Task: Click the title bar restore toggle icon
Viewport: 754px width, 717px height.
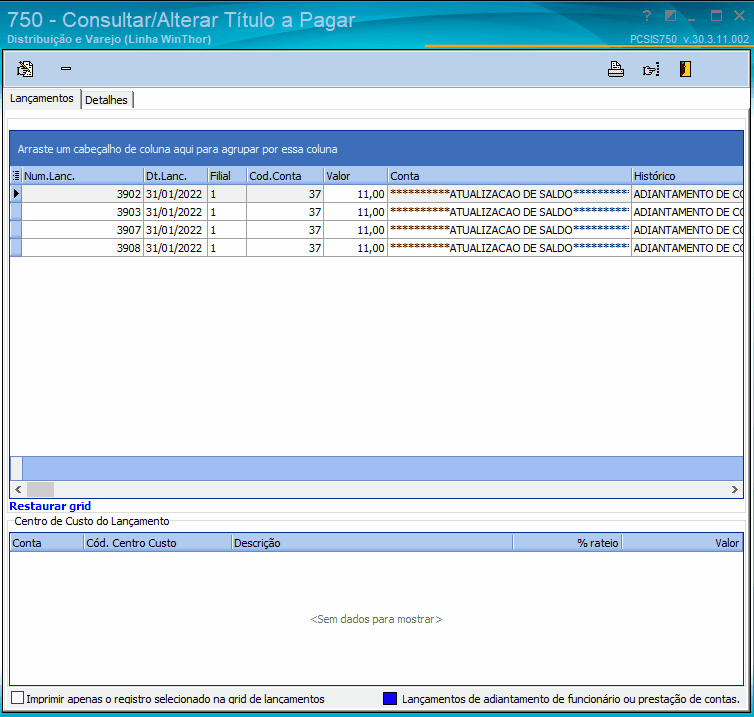Action: click(670, 16)
